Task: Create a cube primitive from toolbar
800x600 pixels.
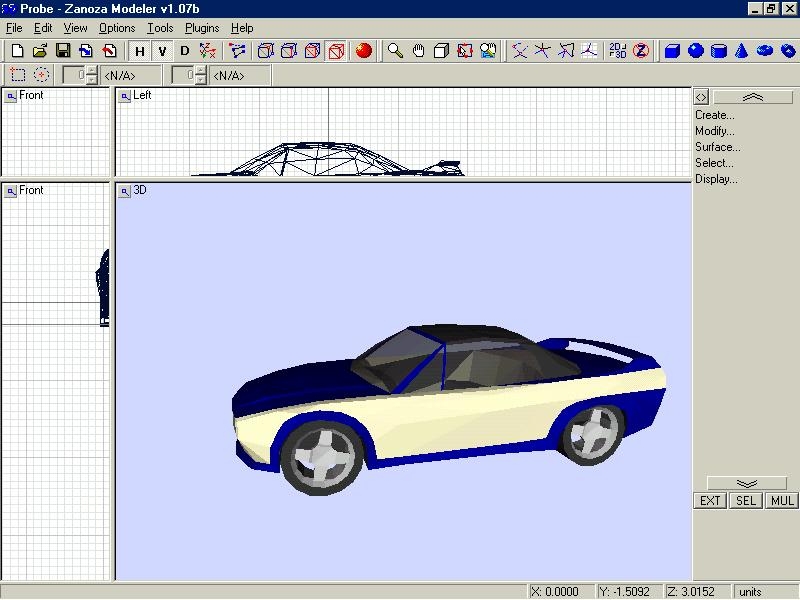Action: point(672,50)
